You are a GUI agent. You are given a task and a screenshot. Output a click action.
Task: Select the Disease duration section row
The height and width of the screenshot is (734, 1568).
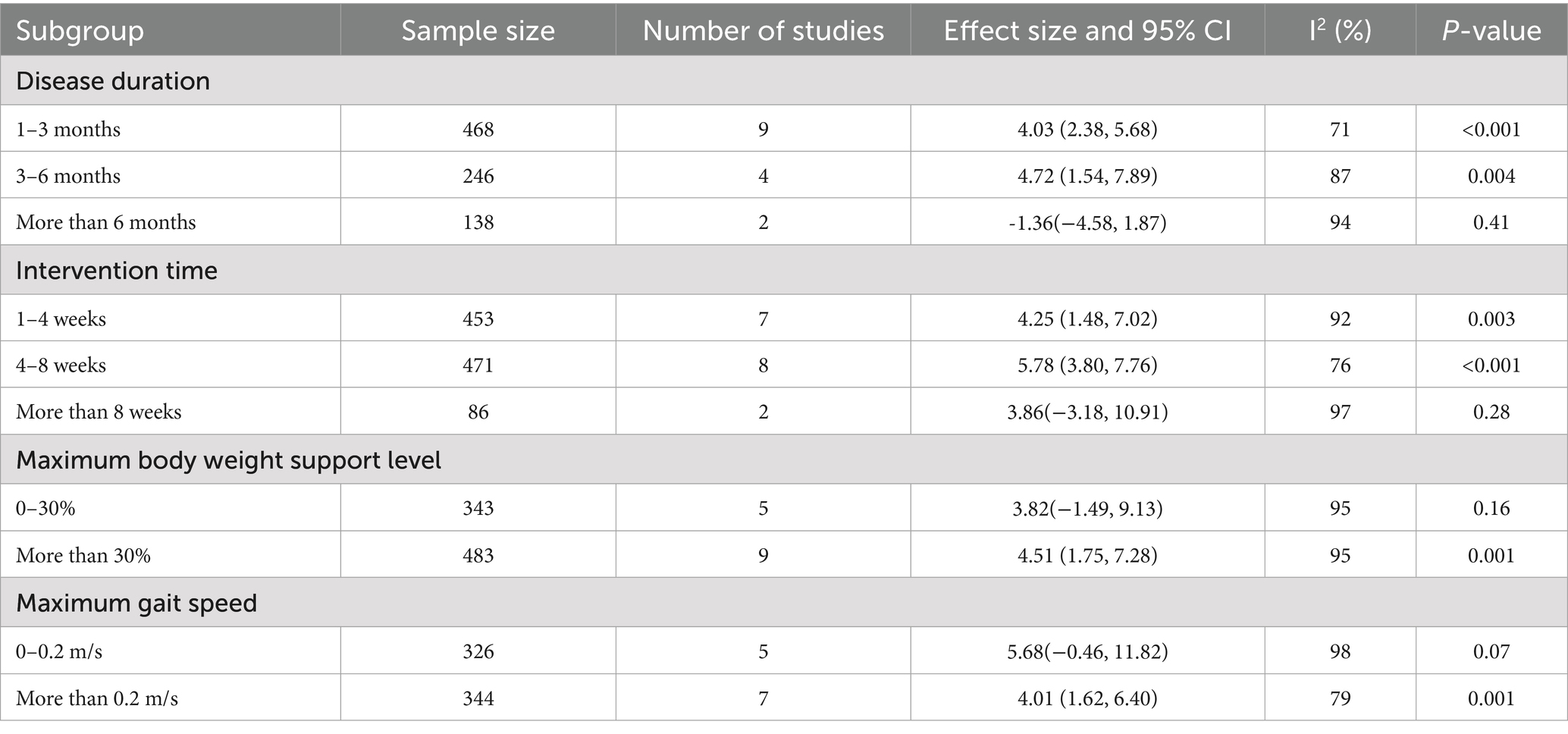pos(113,80)
